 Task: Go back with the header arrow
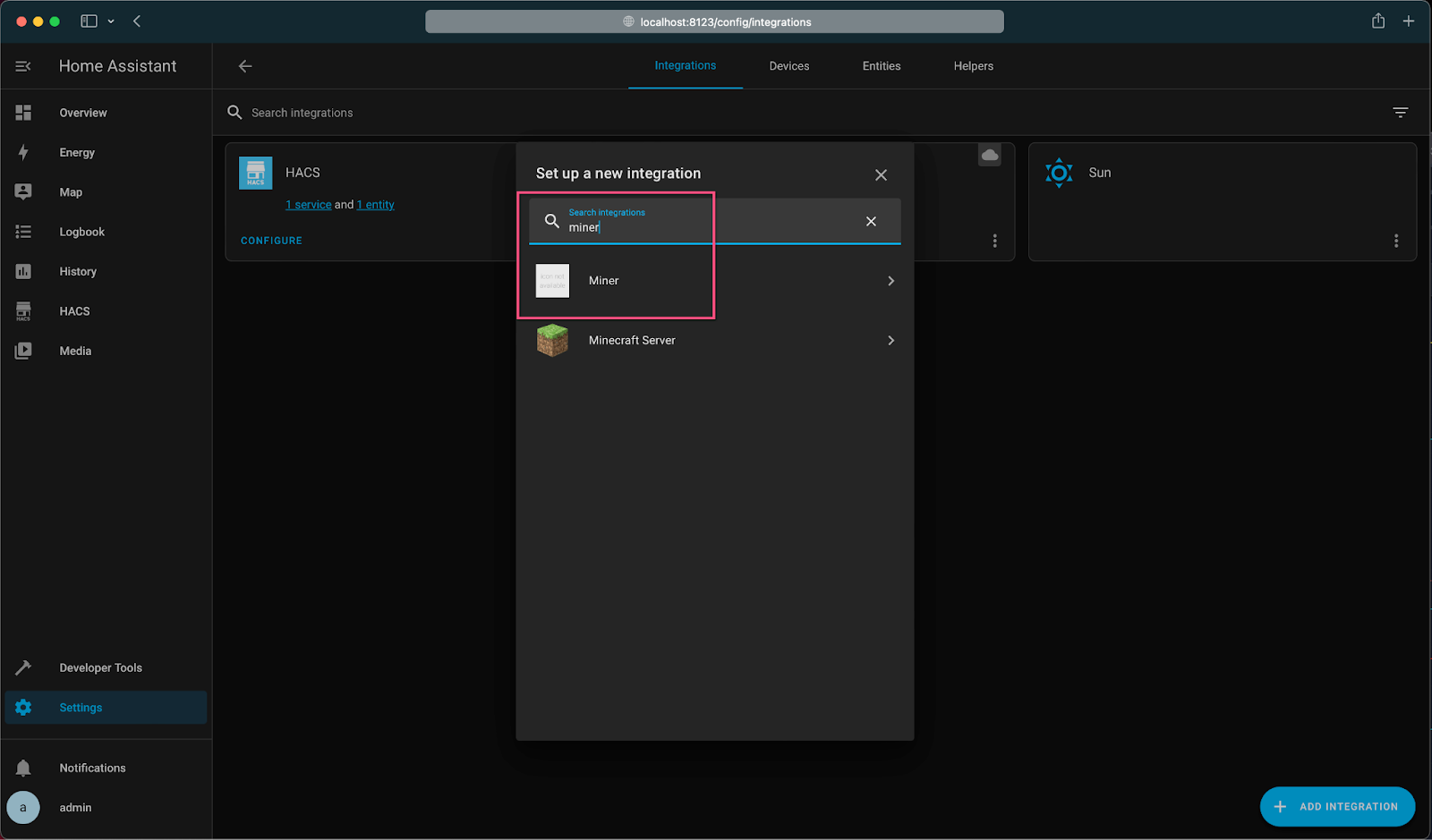(245, 66)
